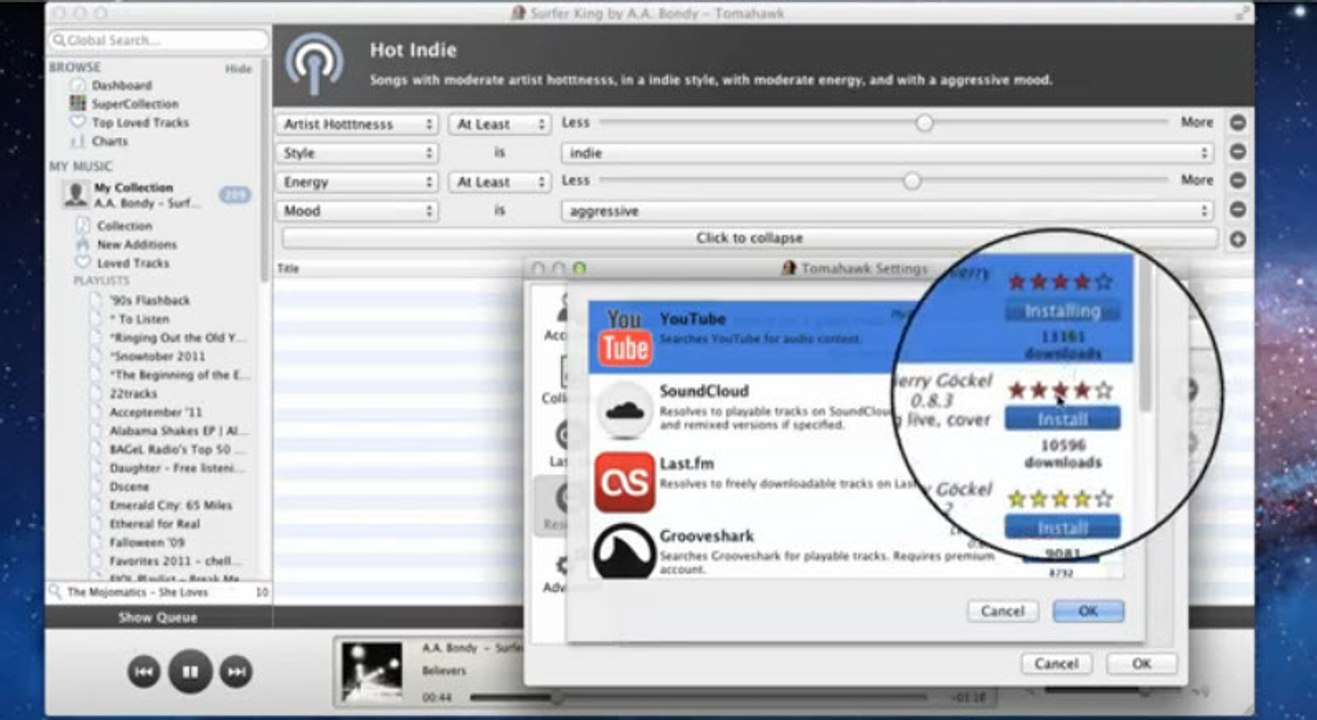This screenshot has width=1317, height=720.
Task: Click the Global Search field
Action: click(158, 41)
